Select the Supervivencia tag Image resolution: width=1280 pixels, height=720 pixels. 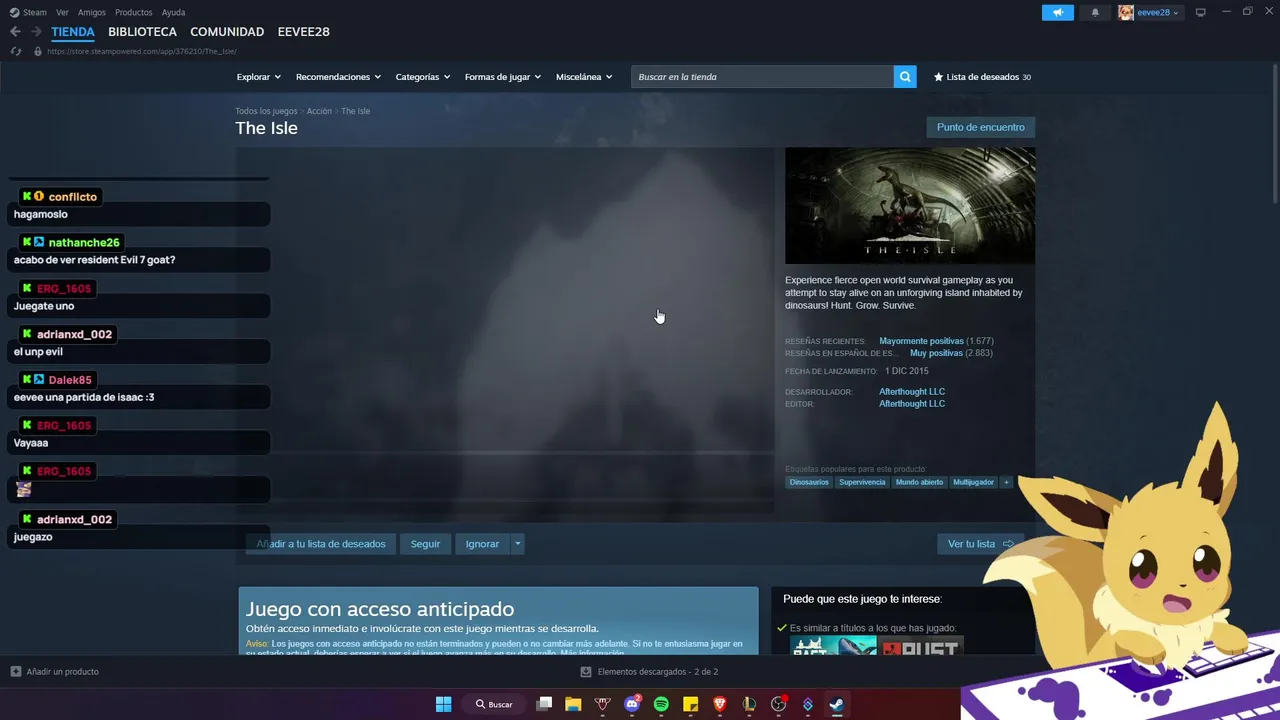pyautogui.click(x=862, y=482)
